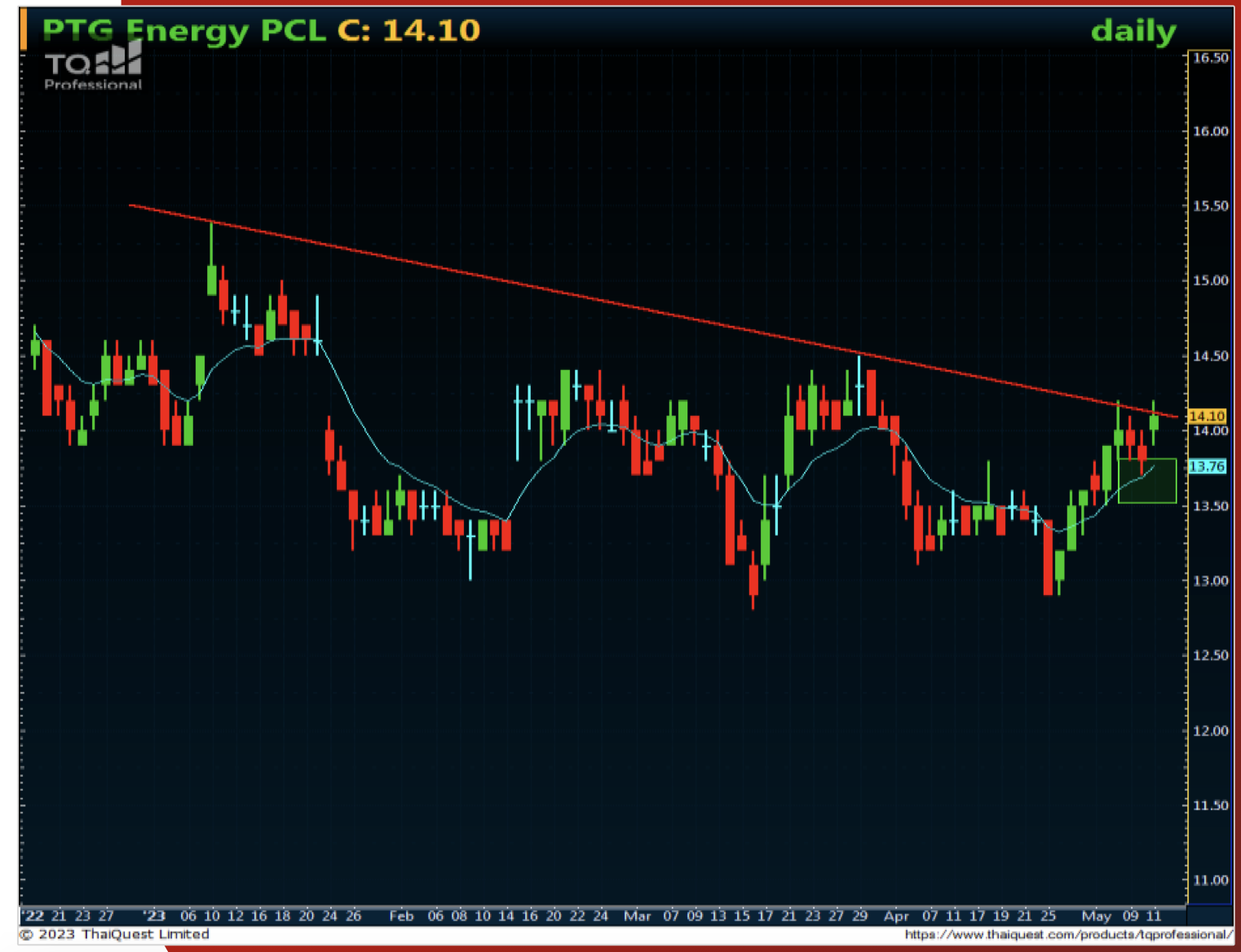
Task: Click the '22 year label on time axis
Action: 33,916
